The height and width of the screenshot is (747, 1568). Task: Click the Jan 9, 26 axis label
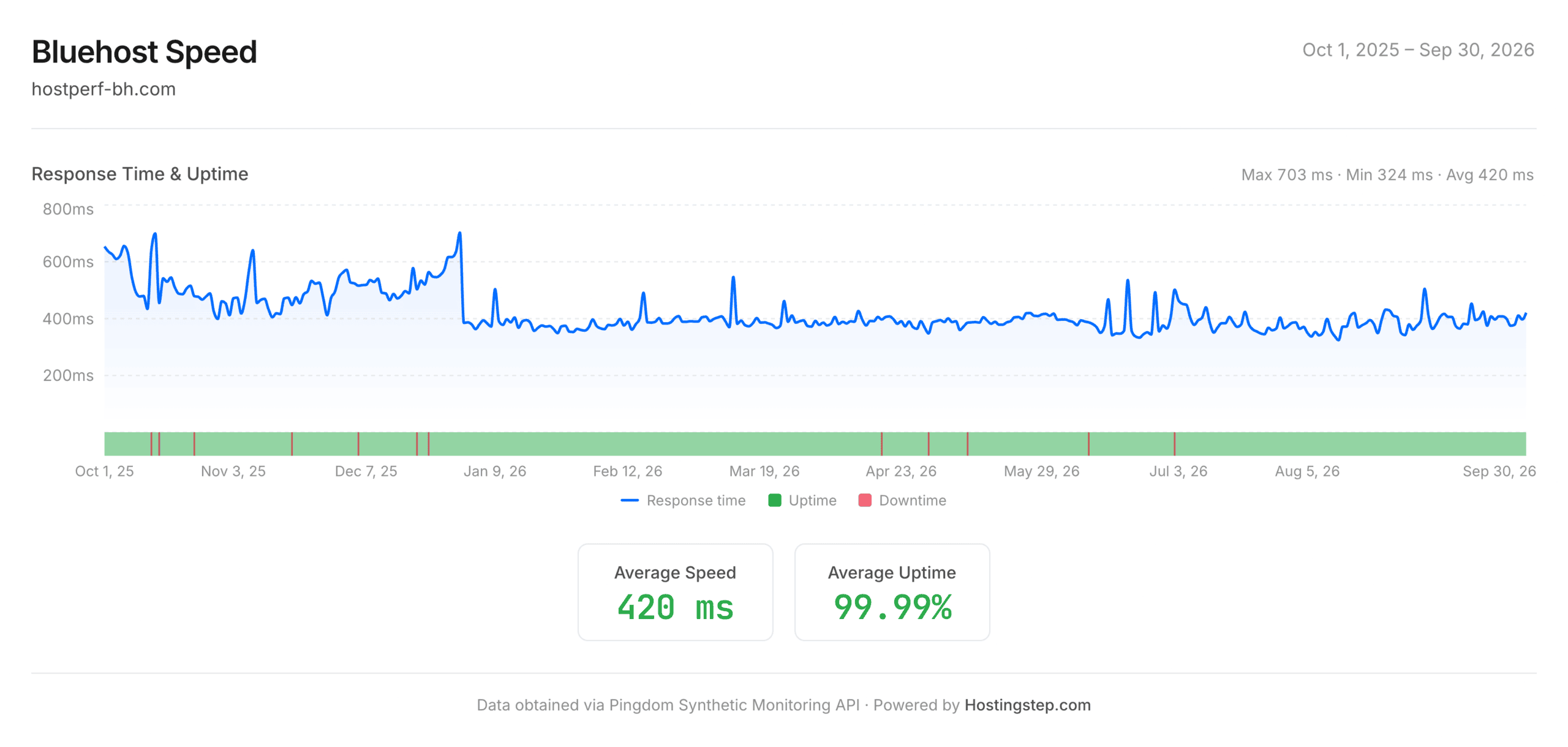click(x=495, y=471)
